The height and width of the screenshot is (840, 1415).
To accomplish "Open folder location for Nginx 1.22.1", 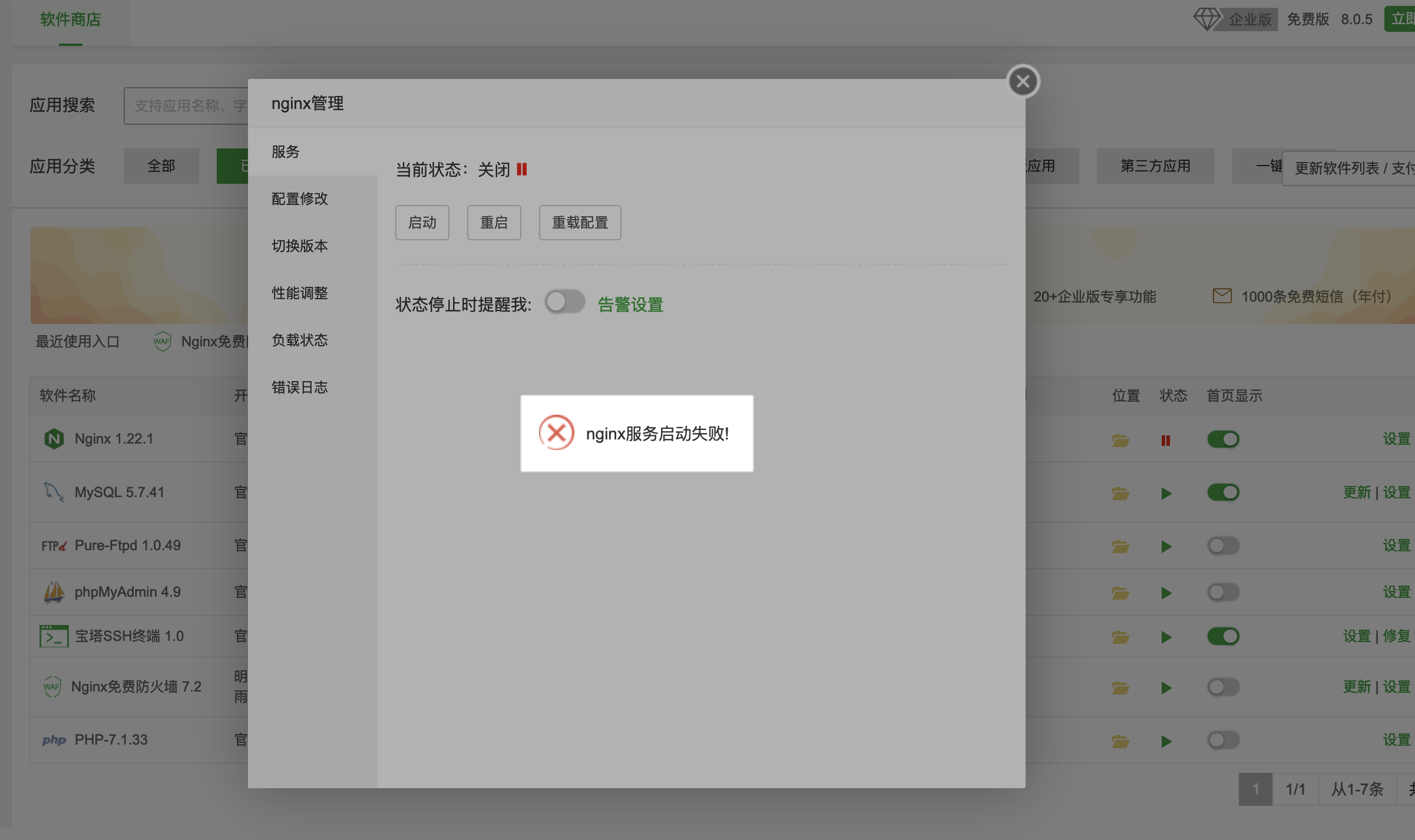I will (x=1120, y=440).
